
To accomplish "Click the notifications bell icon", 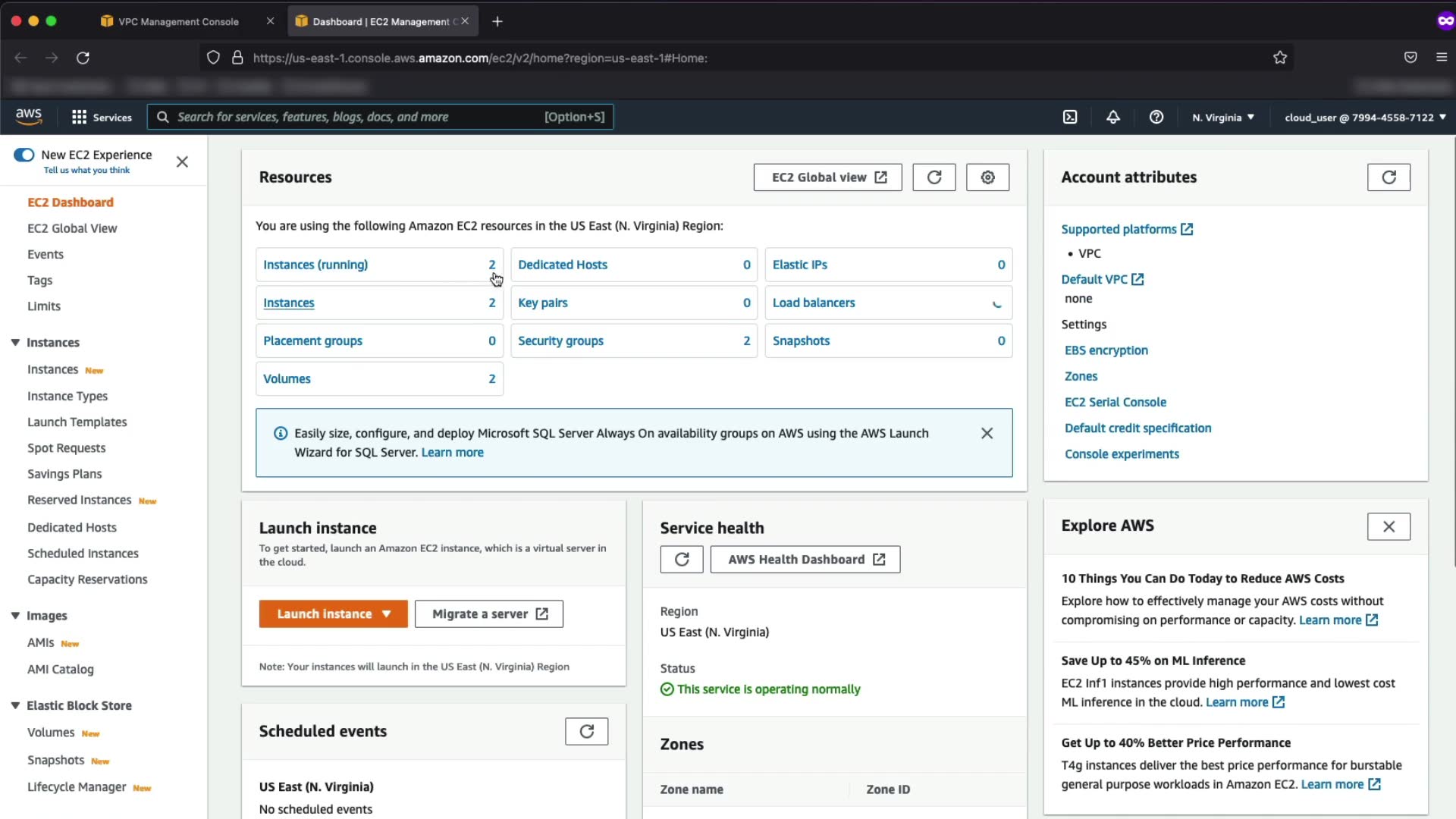I will tap(1112, 117).
